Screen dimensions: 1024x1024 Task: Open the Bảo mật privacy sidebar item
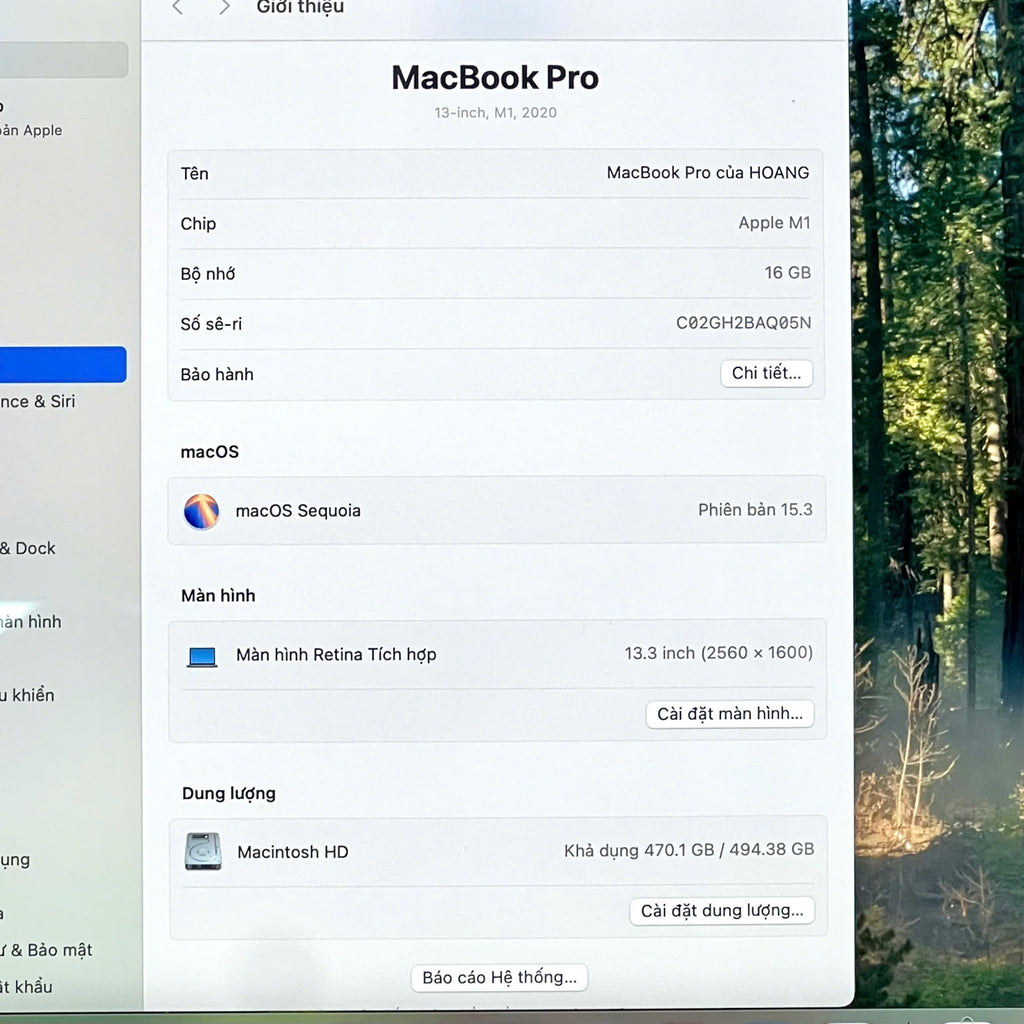[46, 950]
